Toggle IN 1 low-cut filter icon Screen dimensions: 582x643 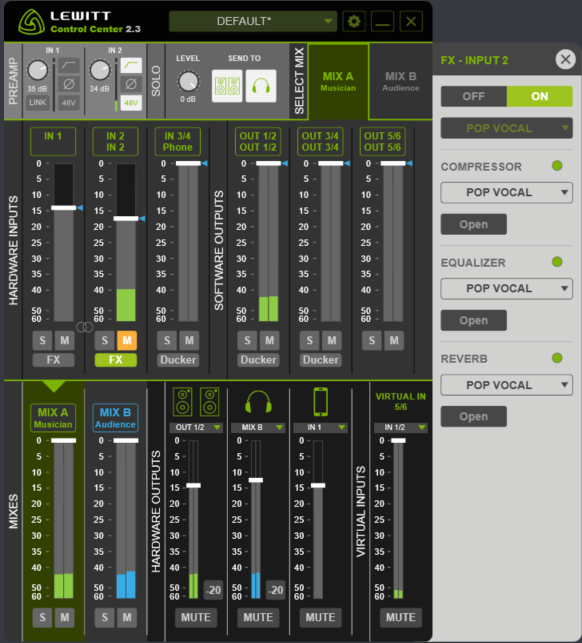[68, 65]
